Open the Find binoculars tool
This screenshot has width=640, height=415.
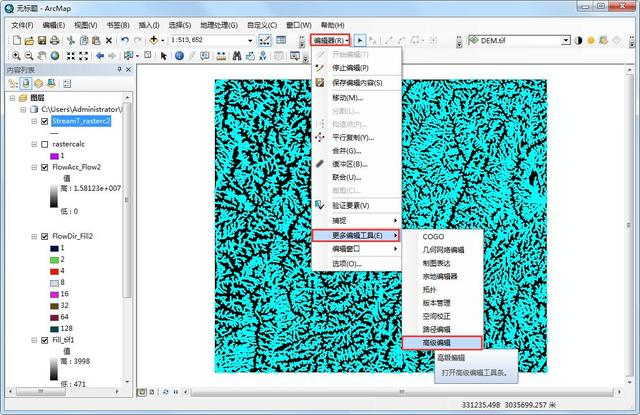237,56
